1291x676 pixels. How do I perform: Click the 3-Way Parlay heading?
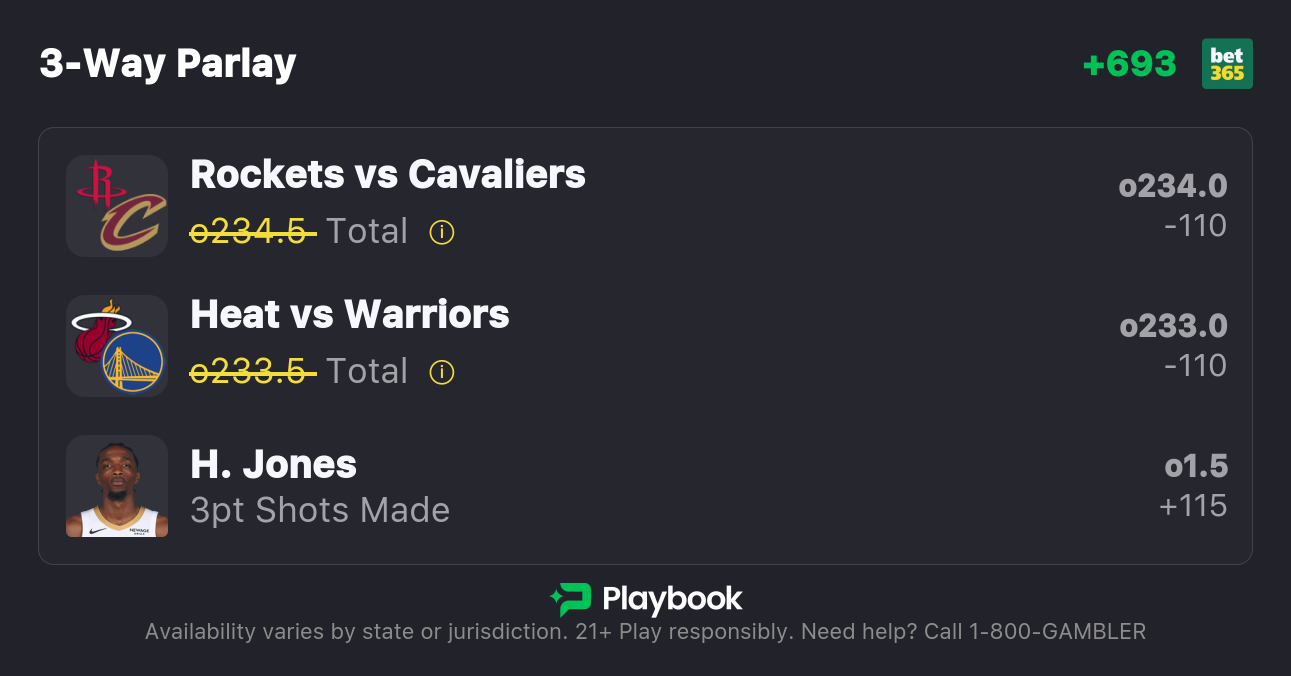click(168, 64)
